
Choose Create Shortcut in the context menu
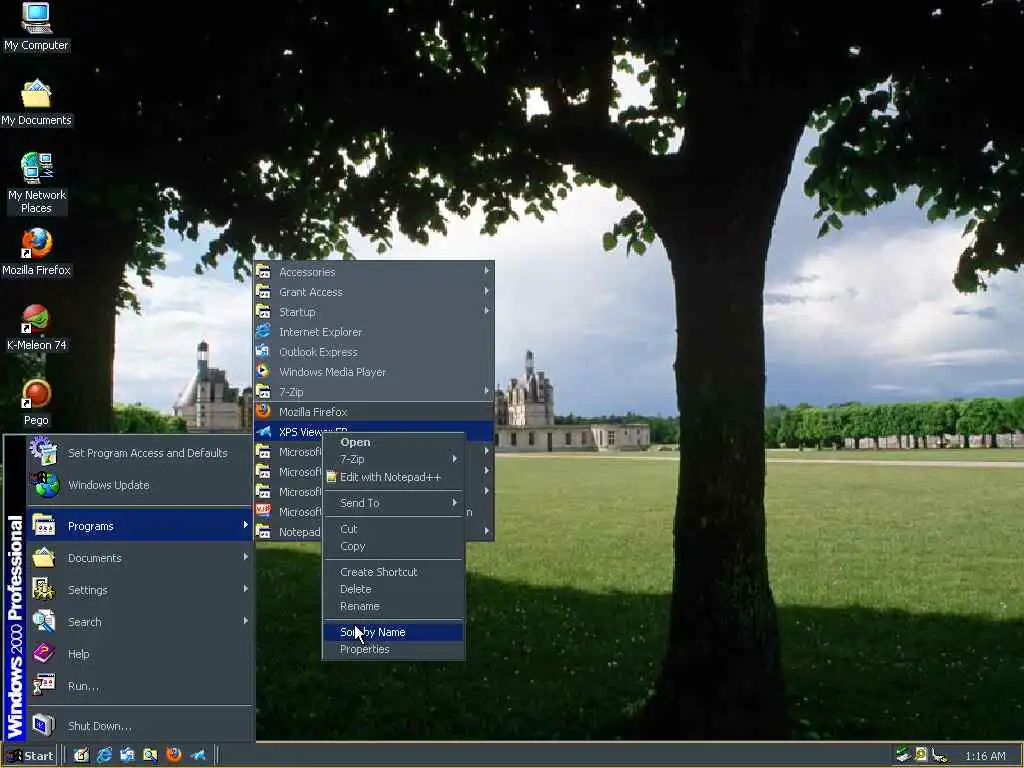pos(393,572)
